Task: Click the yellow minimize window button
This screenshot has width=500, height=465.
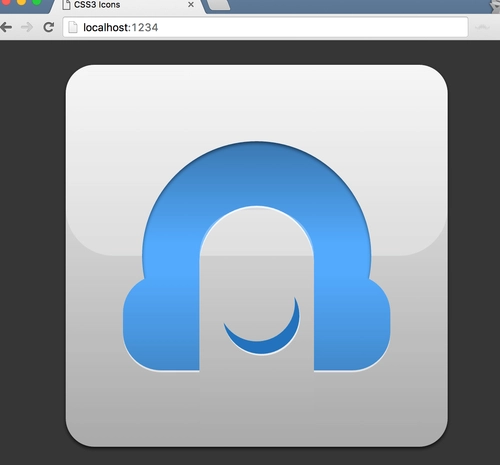Action: click(21, 2)
